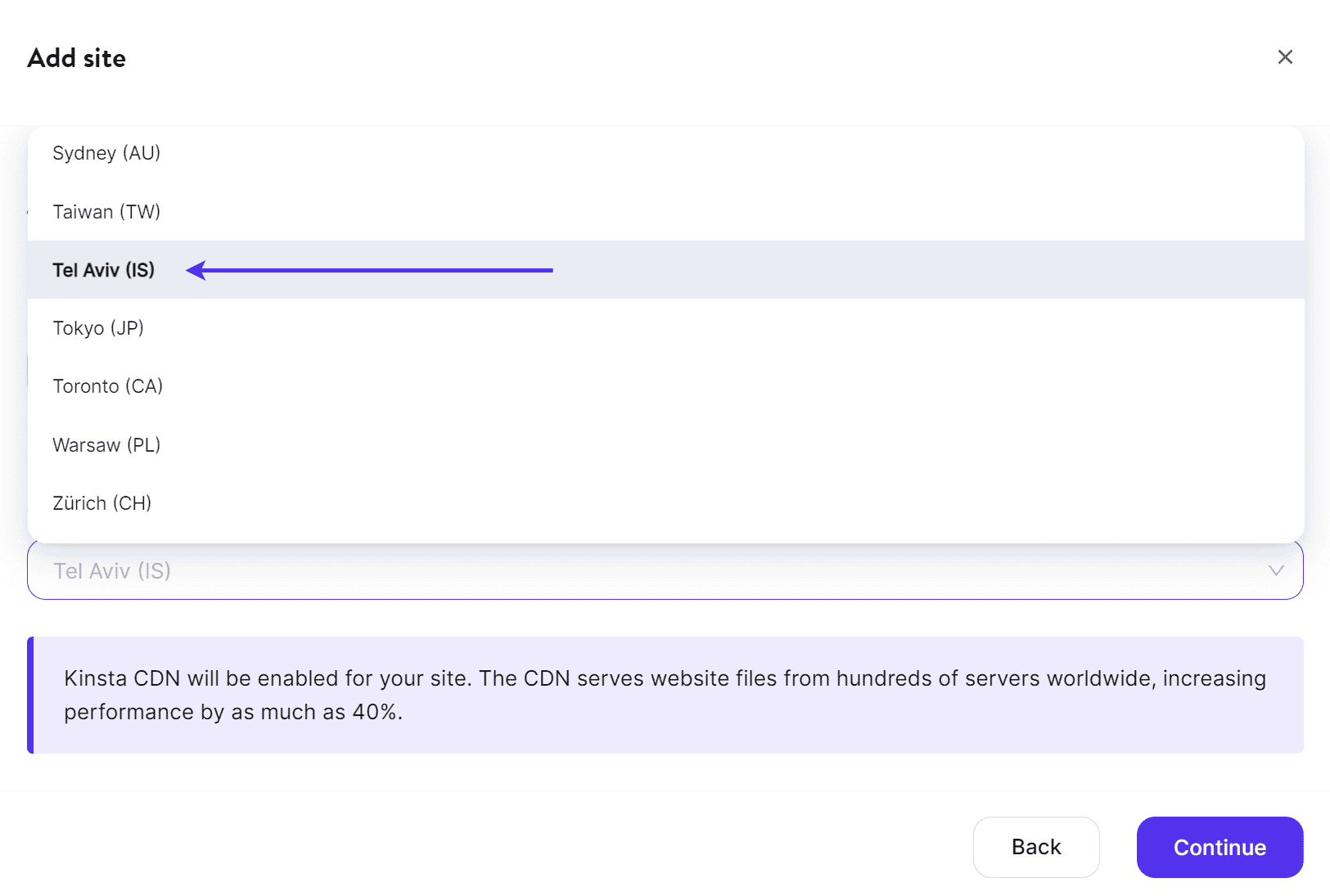The width and height of the screenshot is (1330, 896).
Task: Click the Kinsta CDN information banner
Action: pos(665,695)
